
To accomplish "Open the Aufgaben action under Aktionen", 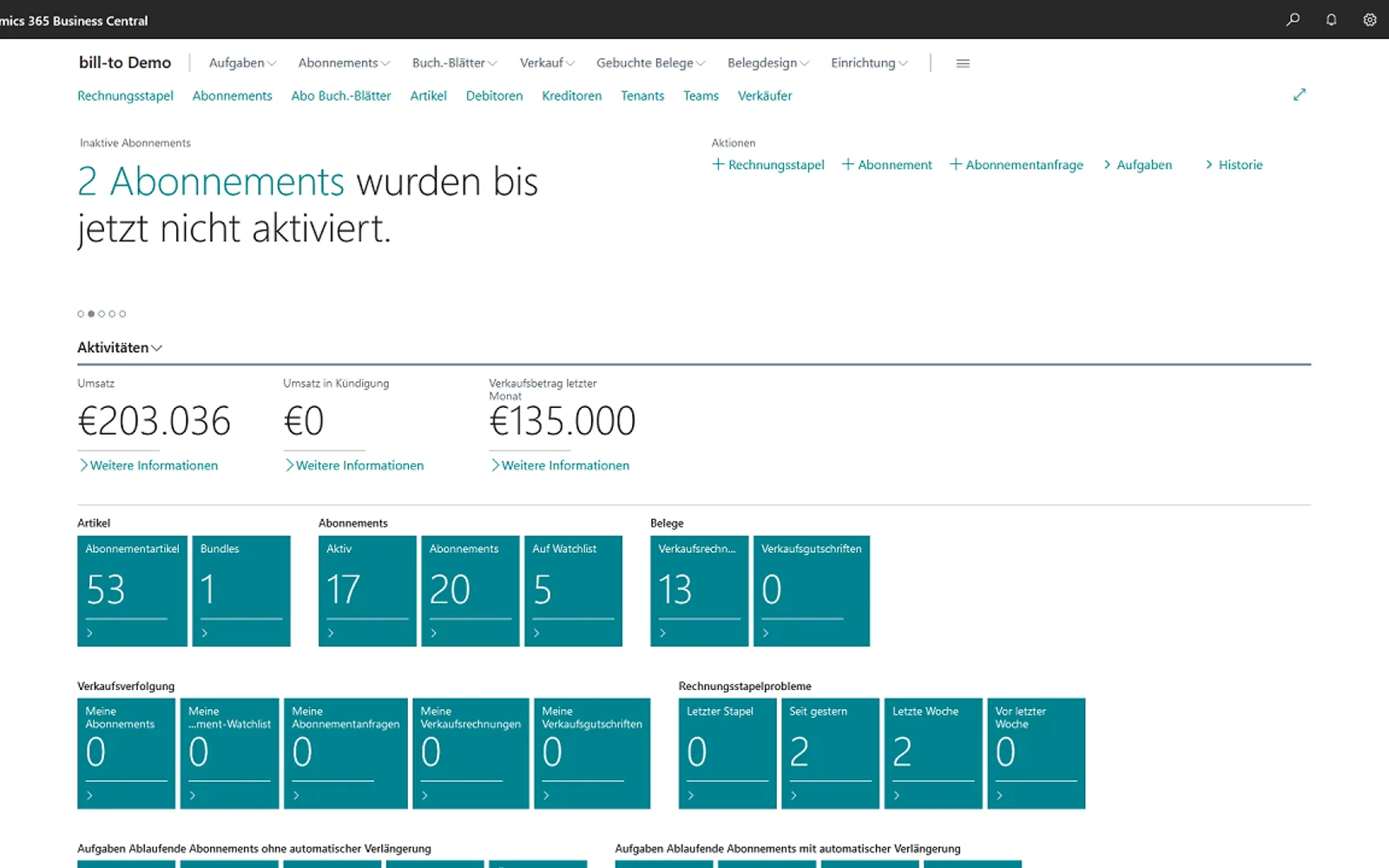I will coord(1137,165).
